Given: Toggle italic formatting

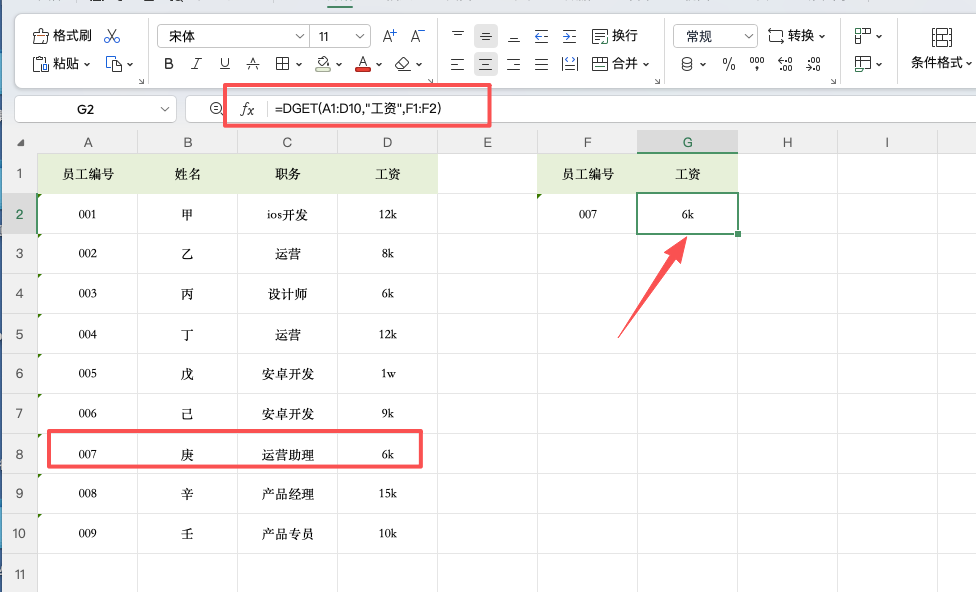Looking at the screenshot, I should [196, 64].
